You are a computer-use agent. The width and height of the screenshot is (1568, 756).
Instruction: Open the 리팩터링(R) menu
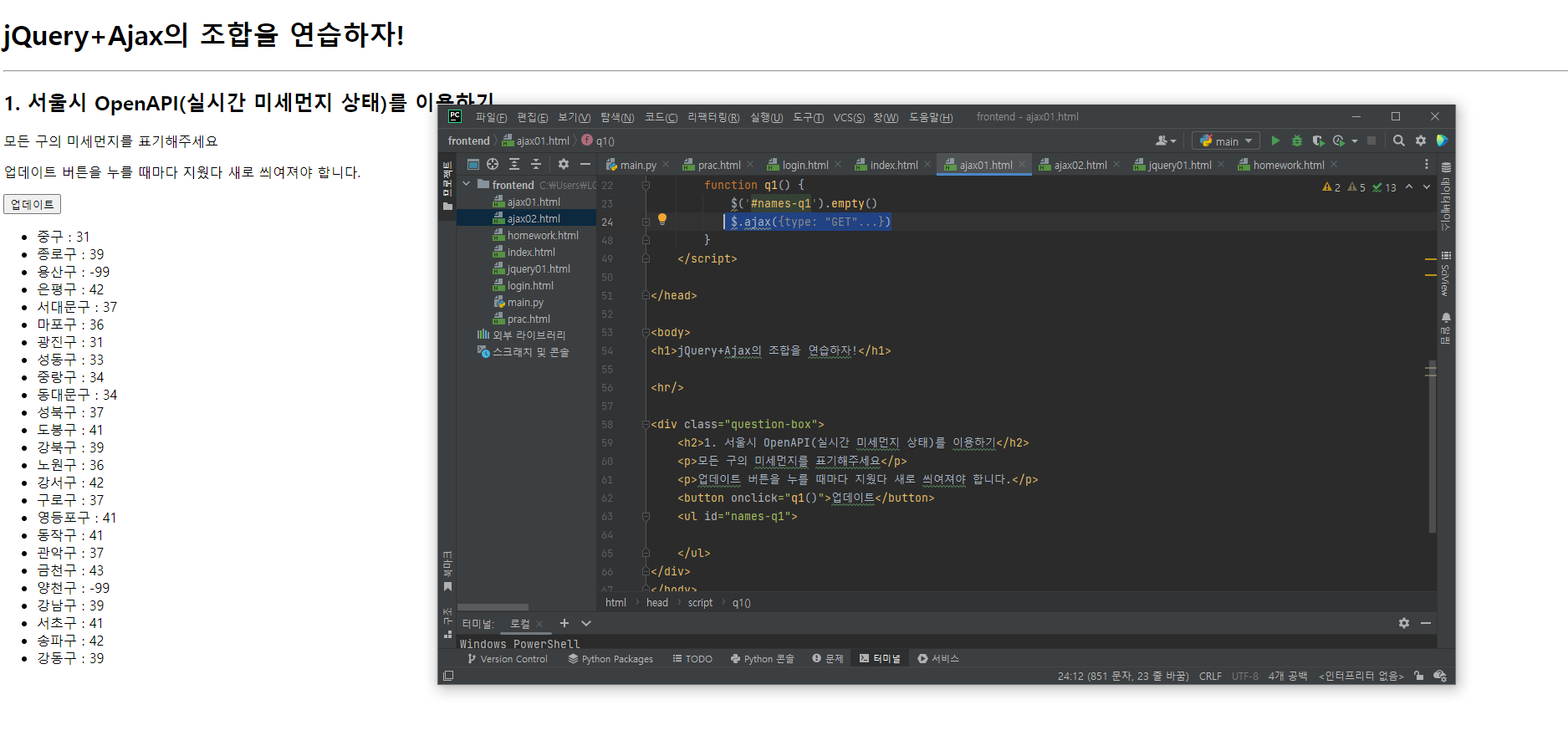coord(713,117)
